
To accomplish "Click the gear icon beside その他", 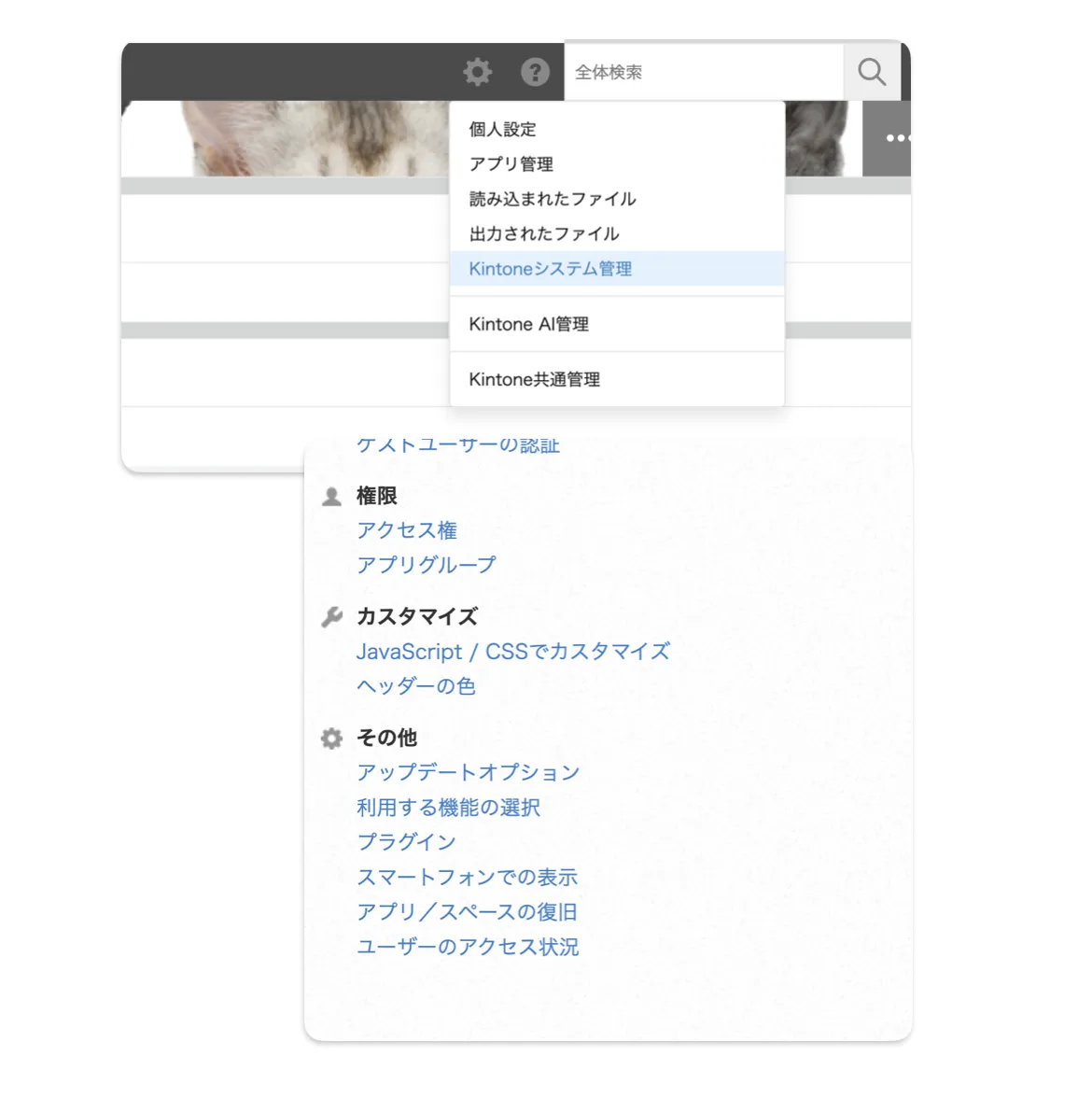I will pyautogui.click(x=331, y=738).
